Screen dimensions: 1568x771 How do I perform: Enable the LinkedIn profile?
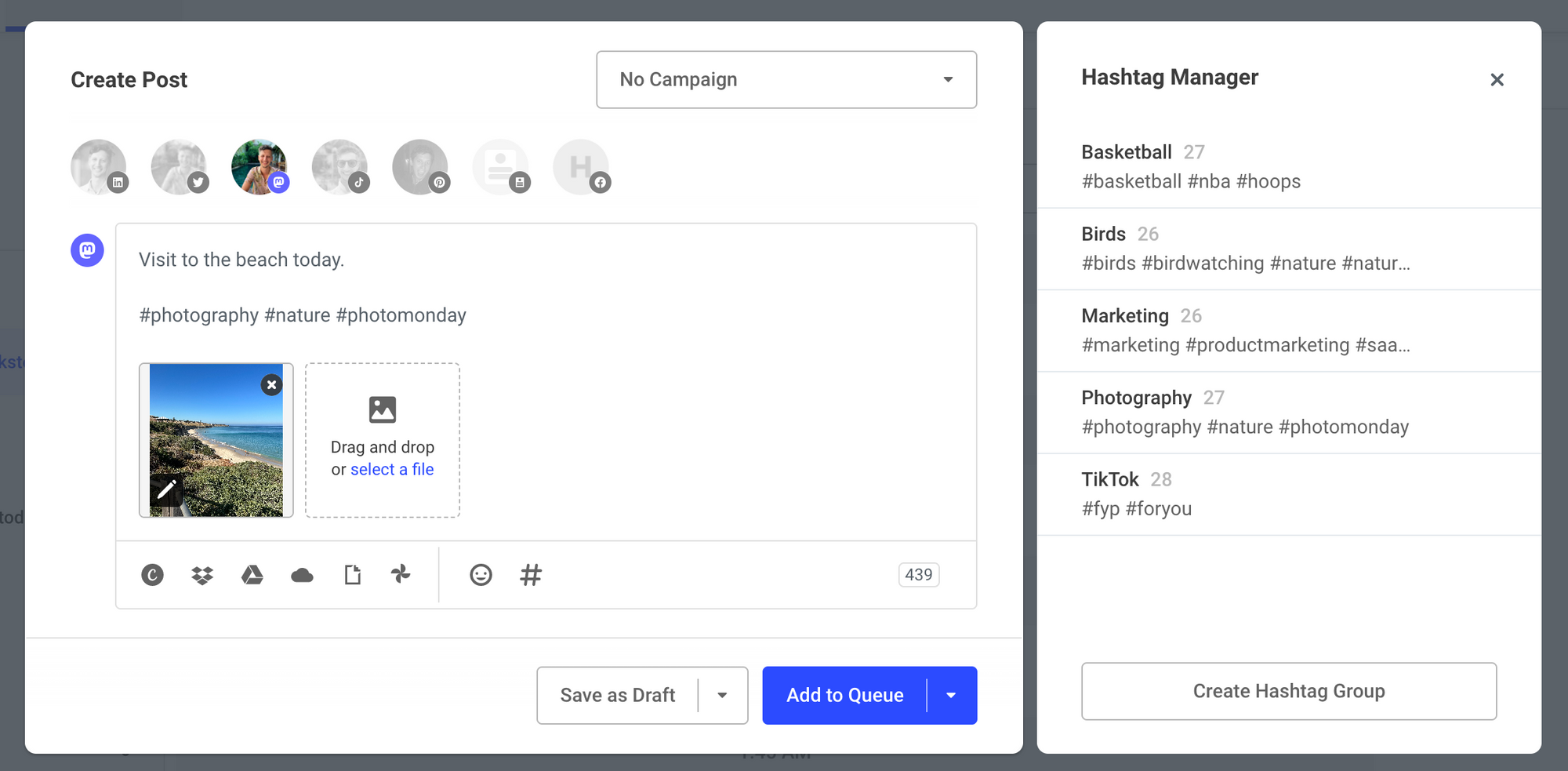click(x=99, y=166)
